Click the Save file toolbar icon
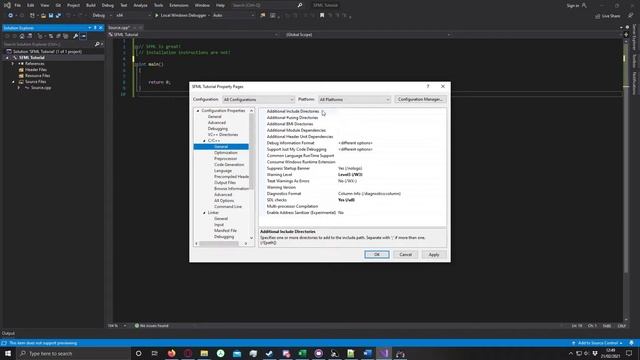Screen dimensions: 640x360 [x=51, y=16]
